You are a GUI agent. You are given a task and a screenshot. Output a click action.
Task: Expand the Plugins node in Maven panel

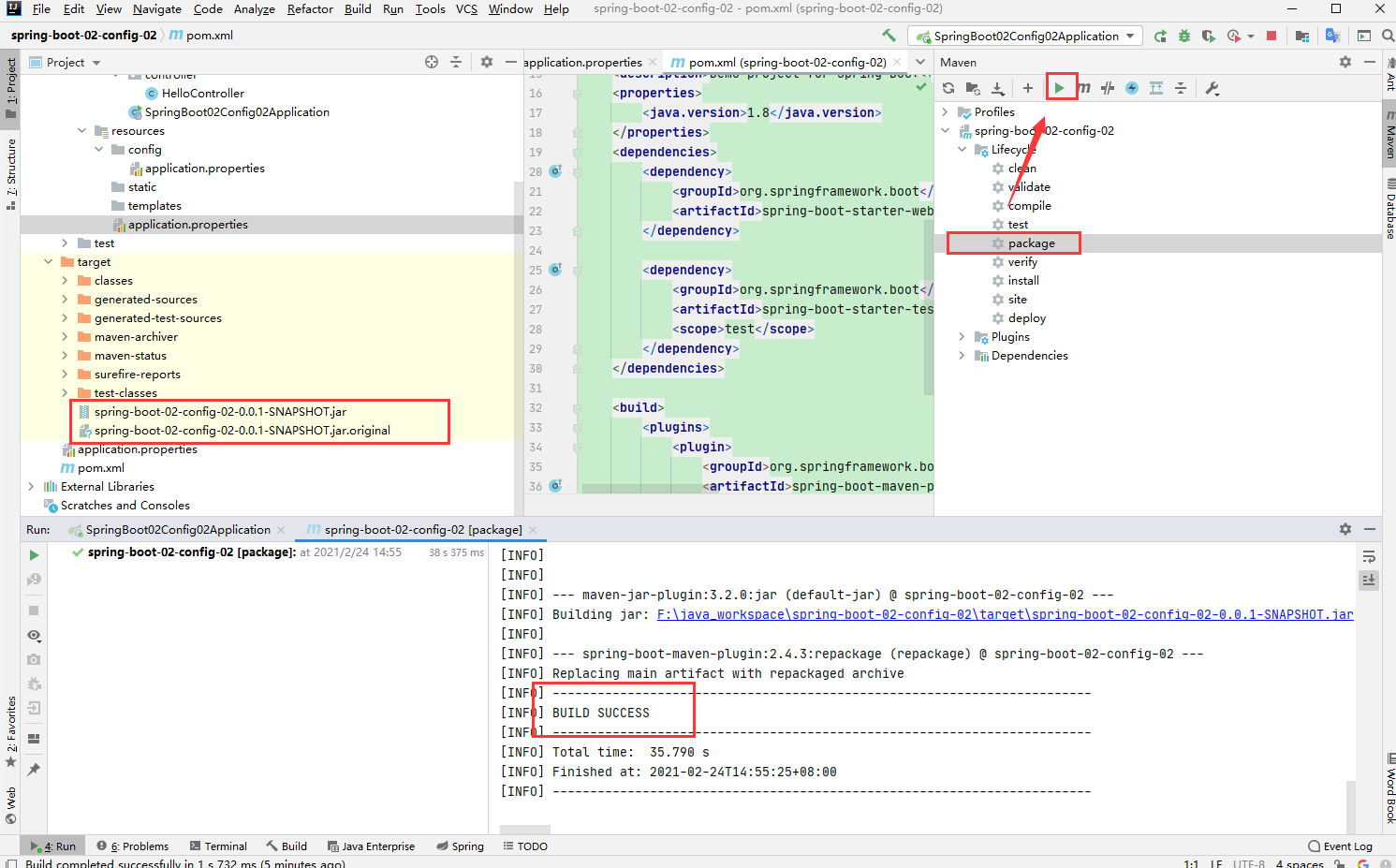coord(960,336)
